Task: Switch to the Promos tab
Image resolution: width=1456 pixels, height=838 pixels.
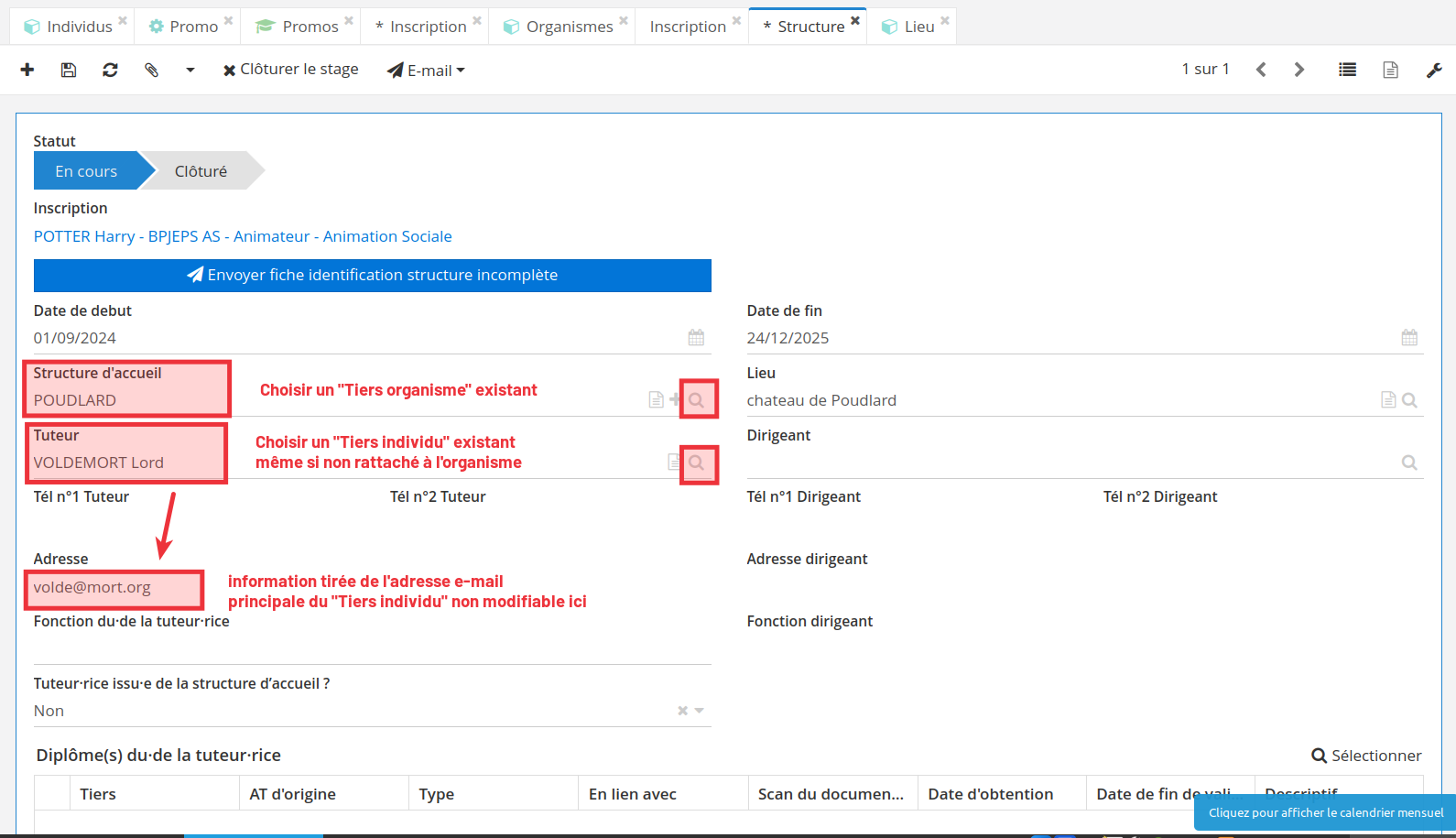Action: [x=299, y=27]
